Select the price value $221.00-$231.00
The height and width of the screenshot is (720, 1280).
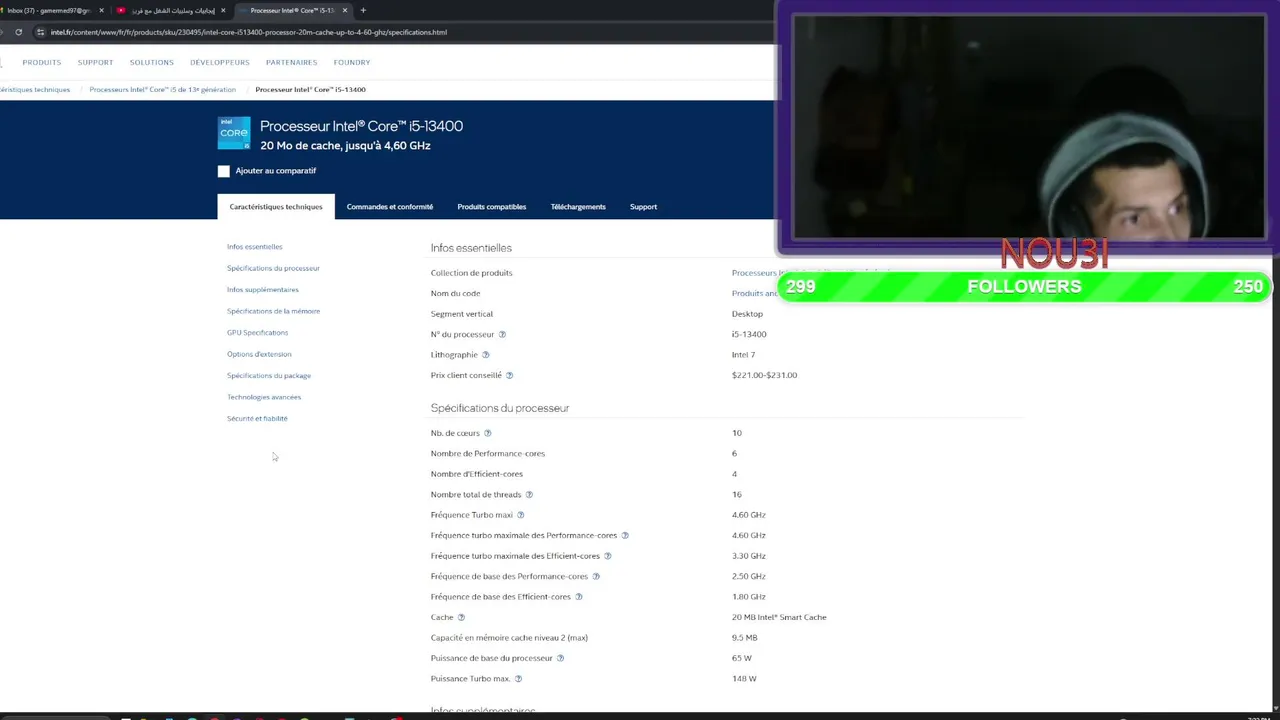click(x=764, y=375)
